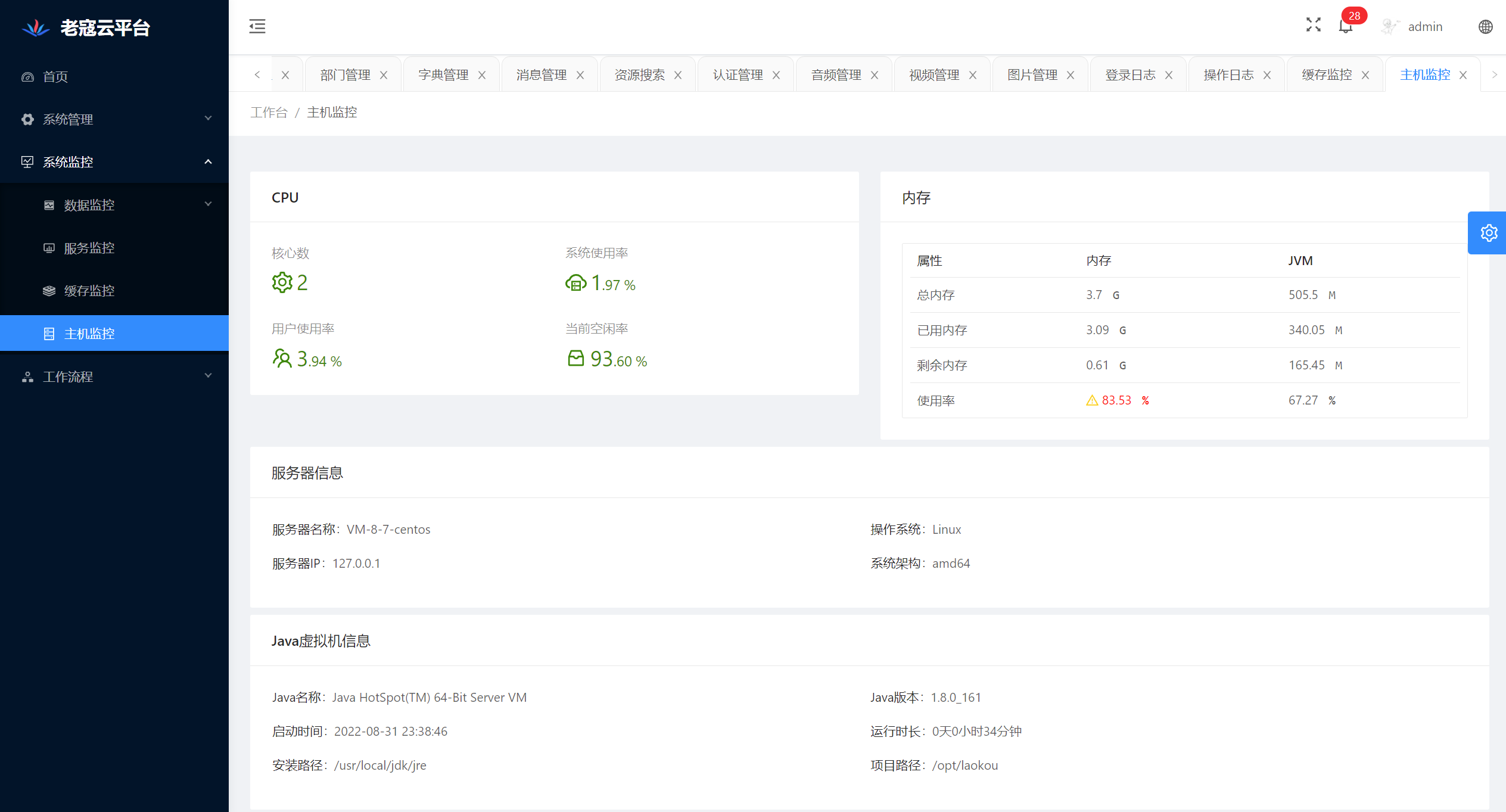Collapse the sidebar with the menu fold icon
Image resolution: width=1506 pixels, height=812 pixels.
point(257,26)
